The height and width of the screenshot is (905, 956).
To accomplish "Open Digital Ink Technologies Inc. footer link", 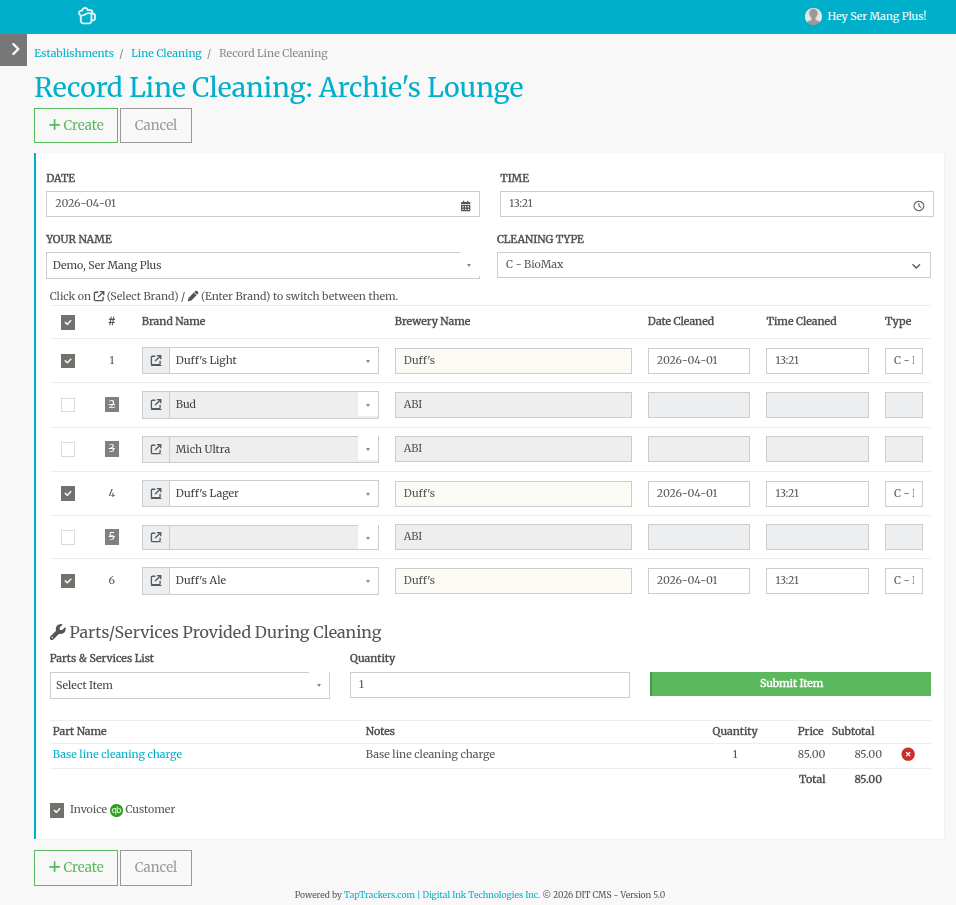I will pos(481,895).
